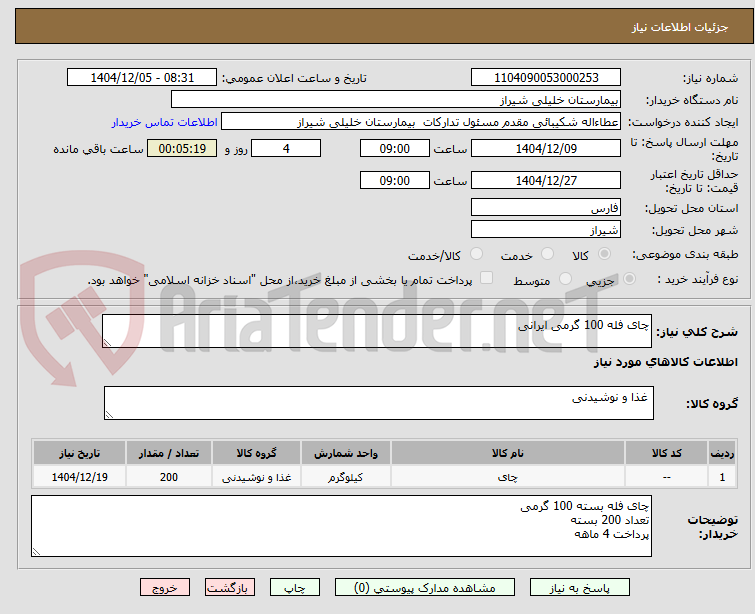
Task: Click the بازگشت back button
Action: [x=230, y=588]
